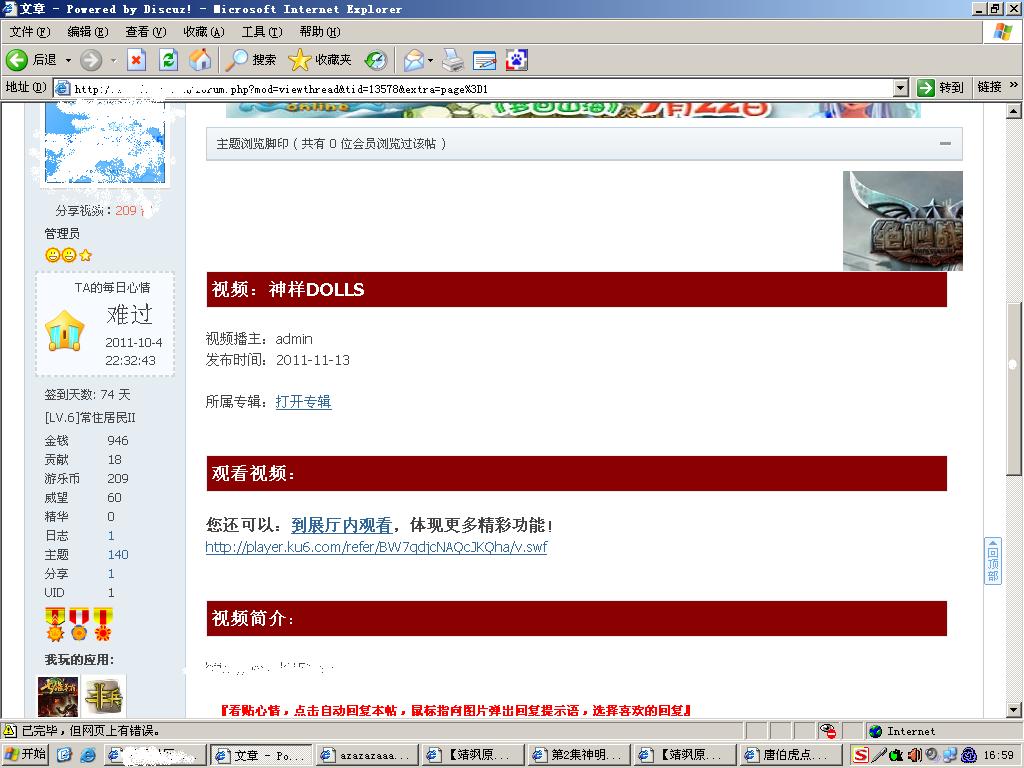Click the status bar privacy blocked icon
The width and height of the screenshot is (1024, 768).
coord(828,731)
